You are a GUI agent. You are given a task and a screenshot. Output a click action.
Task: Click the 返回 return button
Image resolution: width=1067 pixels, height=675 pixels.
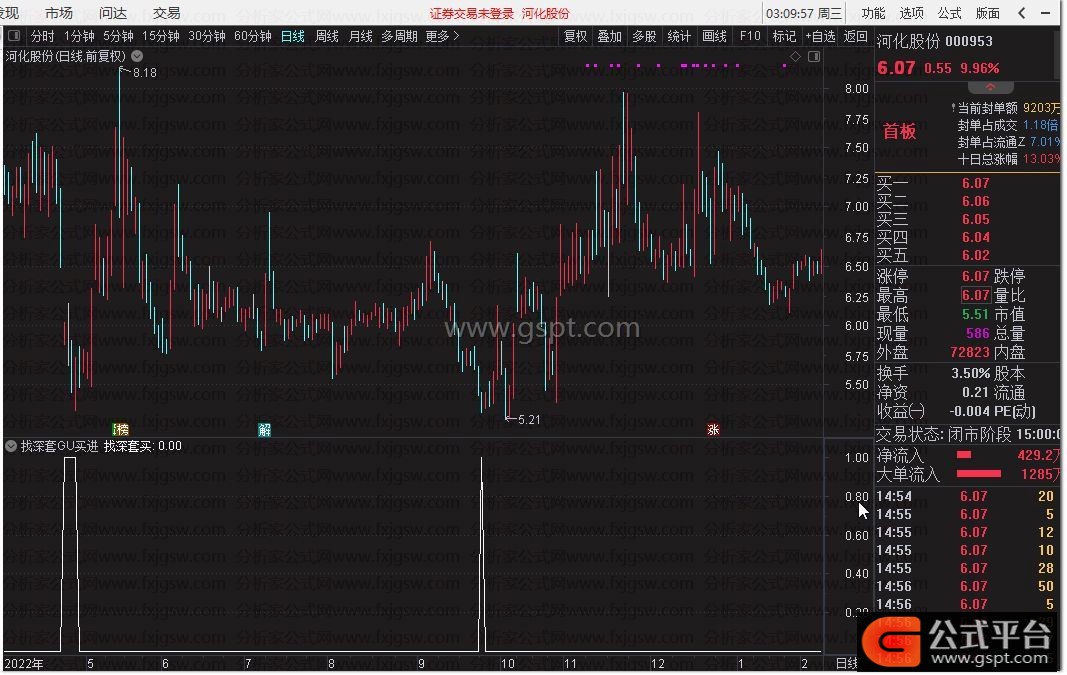(855, 36)
